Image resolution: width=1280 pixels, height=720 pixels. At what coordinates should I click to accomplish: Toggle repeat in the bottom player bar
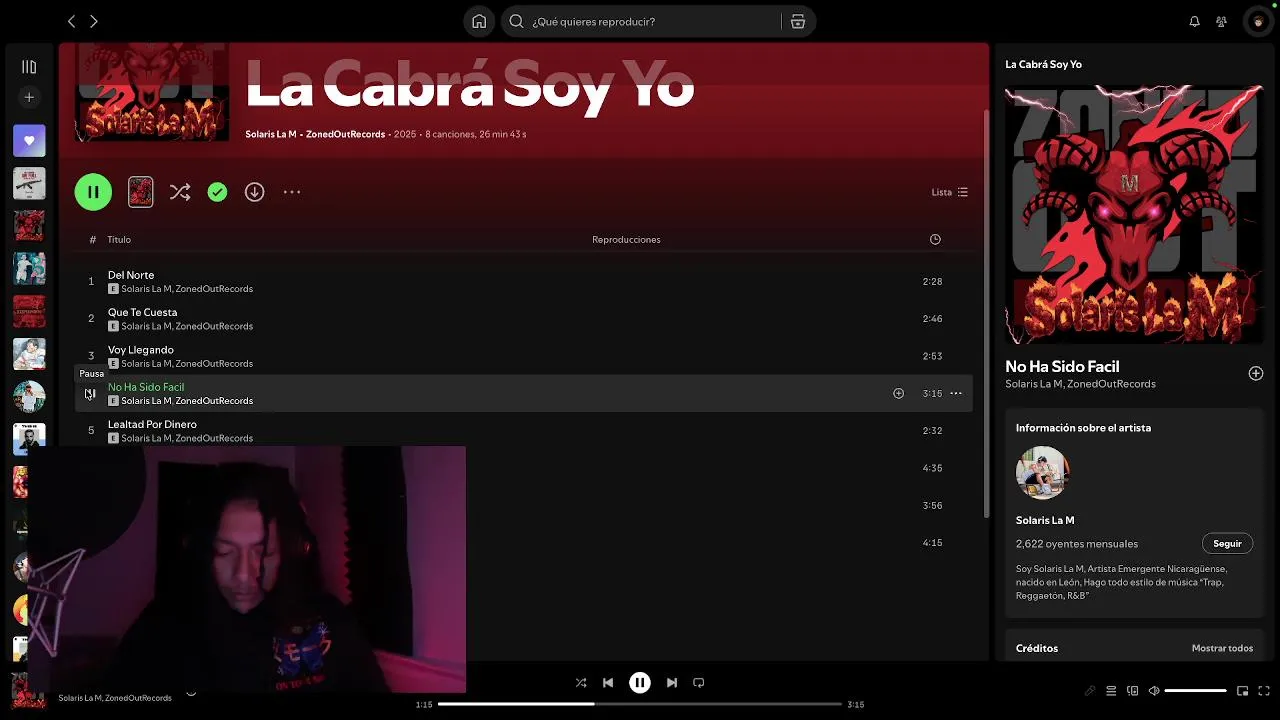699,683
